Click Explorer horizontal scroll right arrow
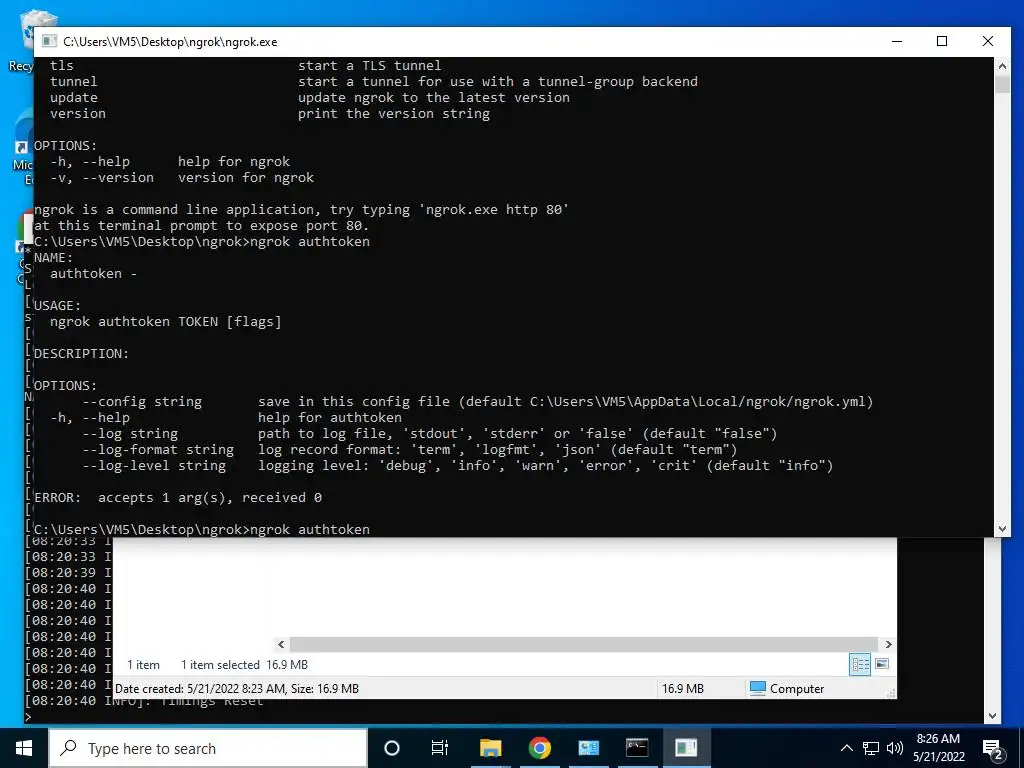The width and height of the screenshot is (1024, 768). [x=888, y=644]
